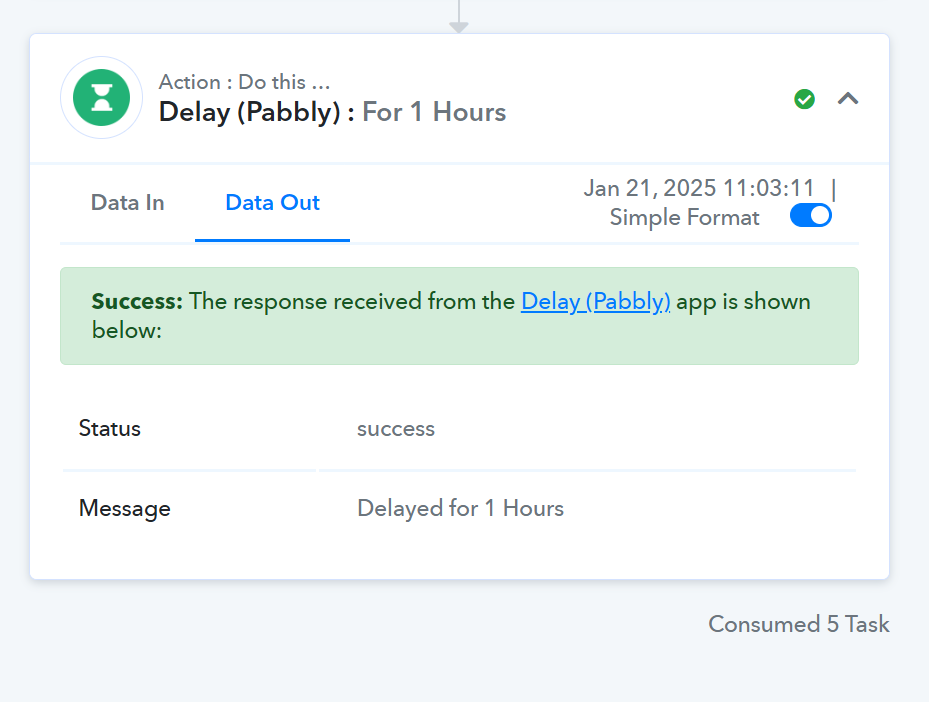
Task: Click the Status field label
Action: tap(110, 428)
